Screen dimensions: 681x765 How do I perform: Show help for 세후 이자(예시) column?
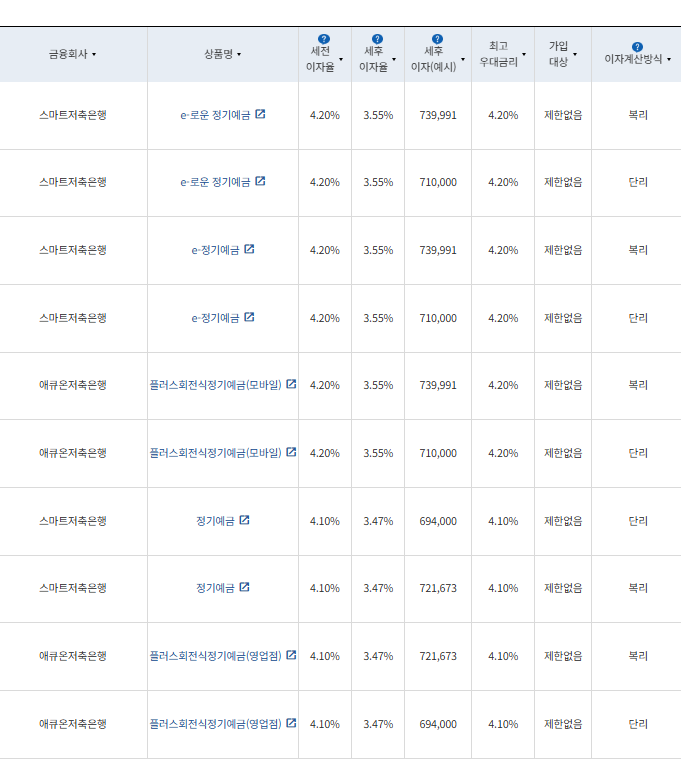[437, 39]
